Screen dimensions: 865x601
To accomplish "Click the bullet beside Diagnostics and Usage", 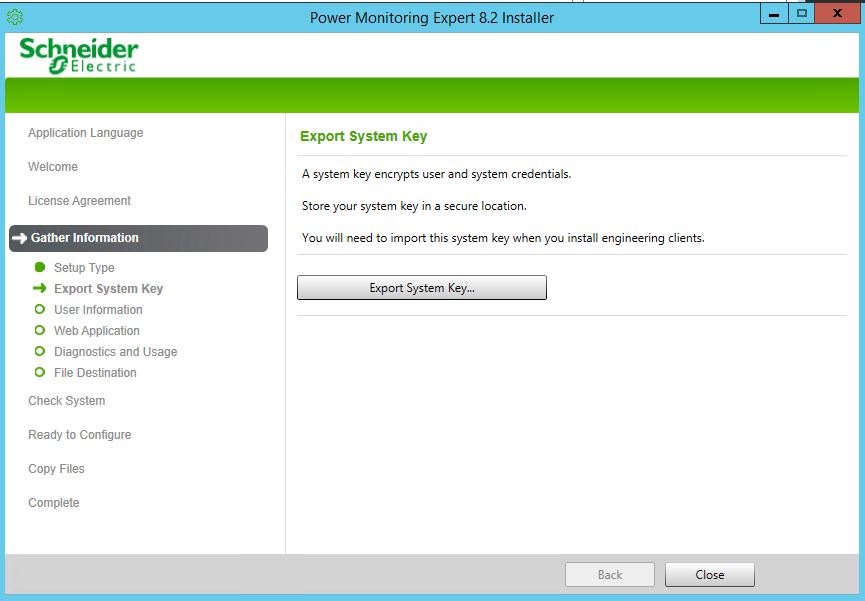I will pyautogui.click(x=40, y=352).
